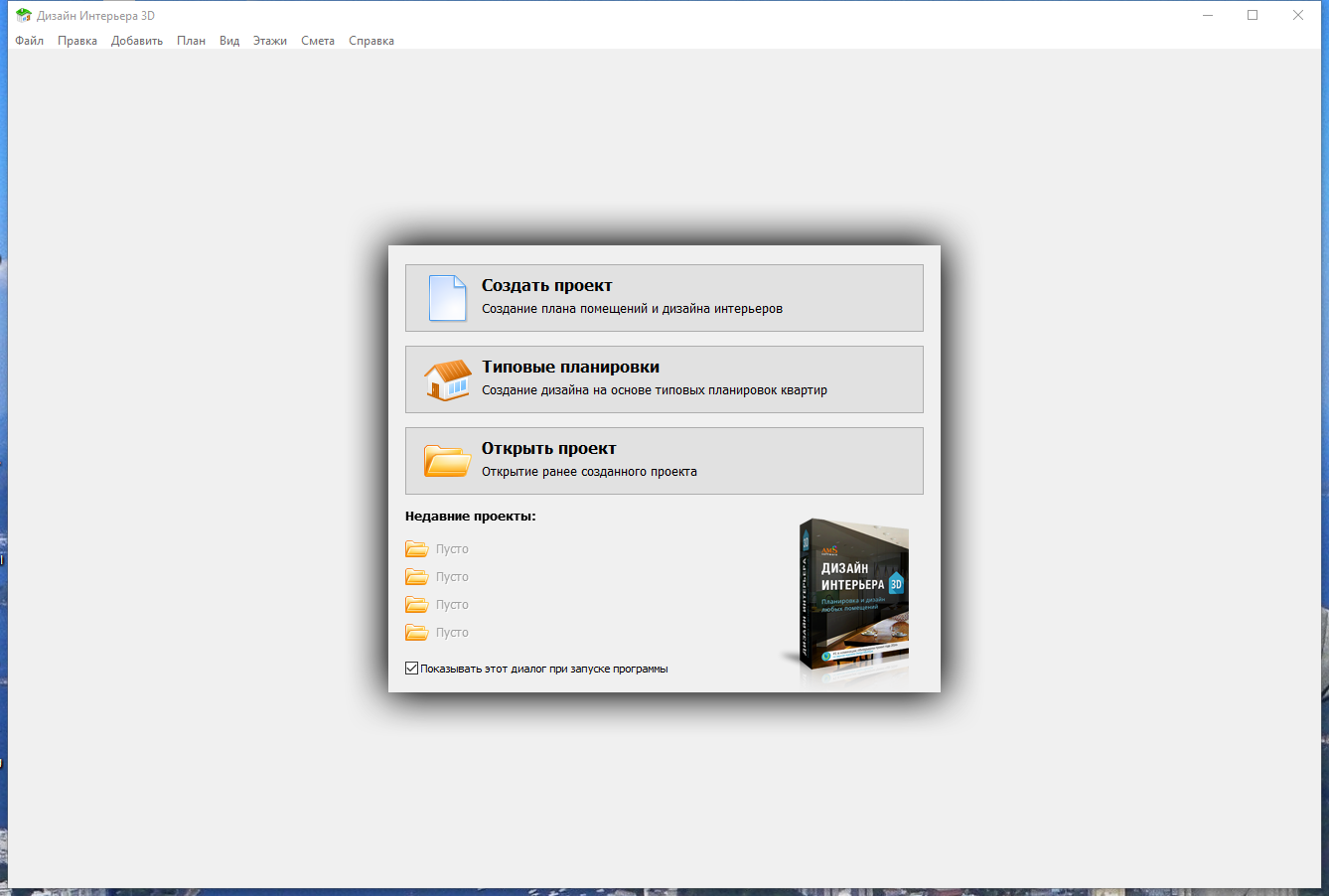Click the blank document icon beside Создать проект
Image resolution: width=1329 pixels, height=896 pixels.
tap(447, 298)
